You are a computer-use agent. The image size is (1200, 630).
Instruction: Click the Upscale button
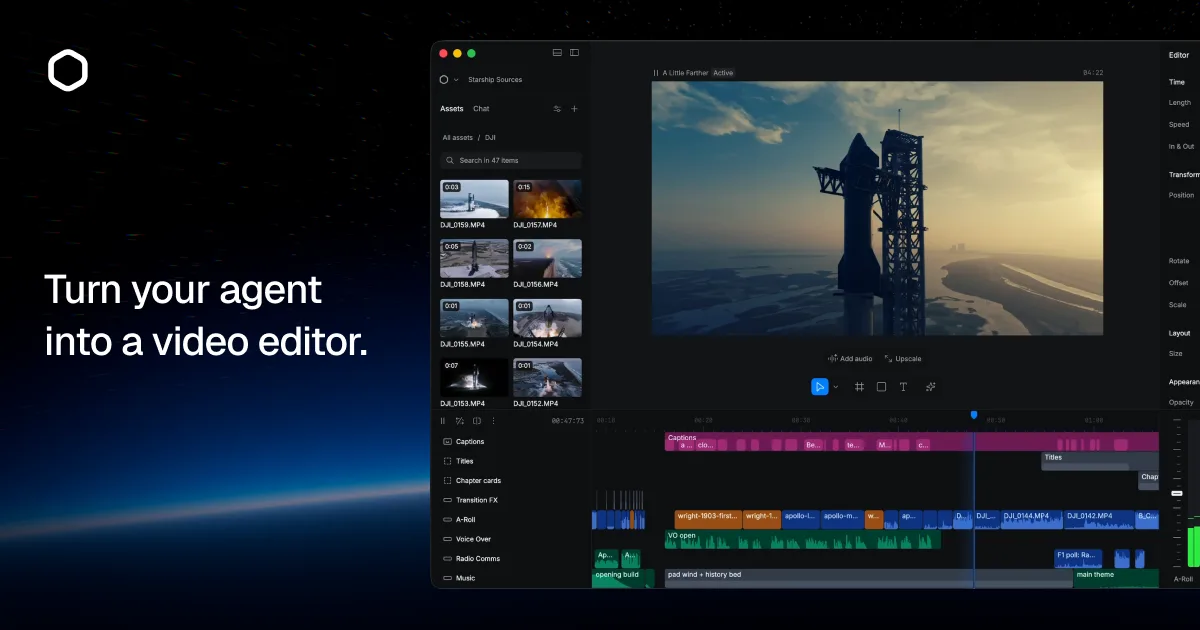click(x=903, y=359)
